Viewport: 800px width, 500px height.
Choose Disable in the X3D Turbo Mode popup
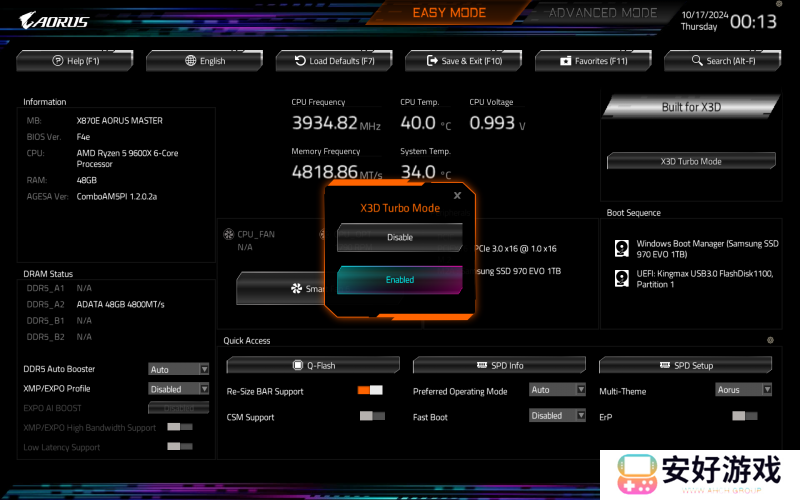pos(400,238)
